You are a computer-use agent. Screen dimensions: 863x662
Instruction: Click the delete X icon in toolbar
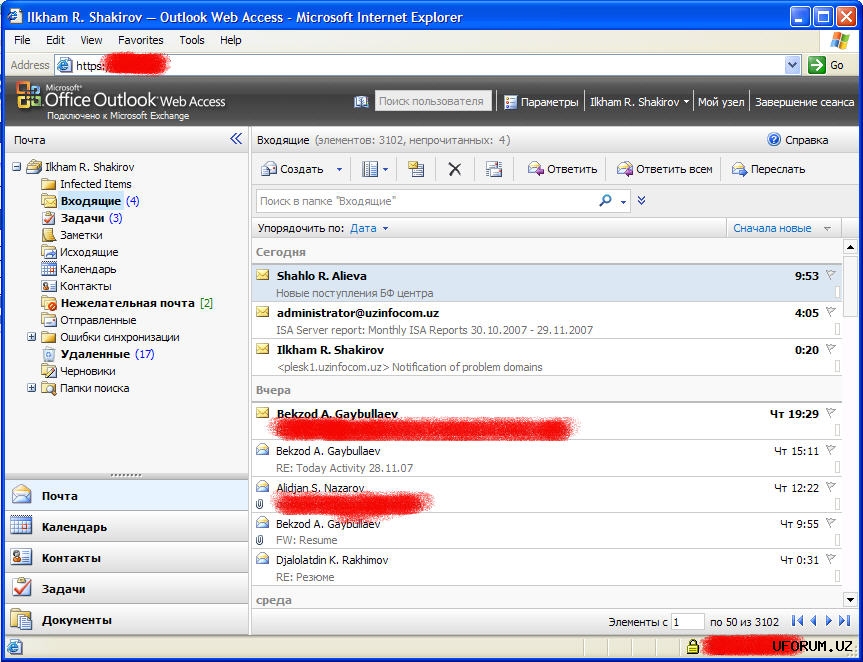pos(455,169)
